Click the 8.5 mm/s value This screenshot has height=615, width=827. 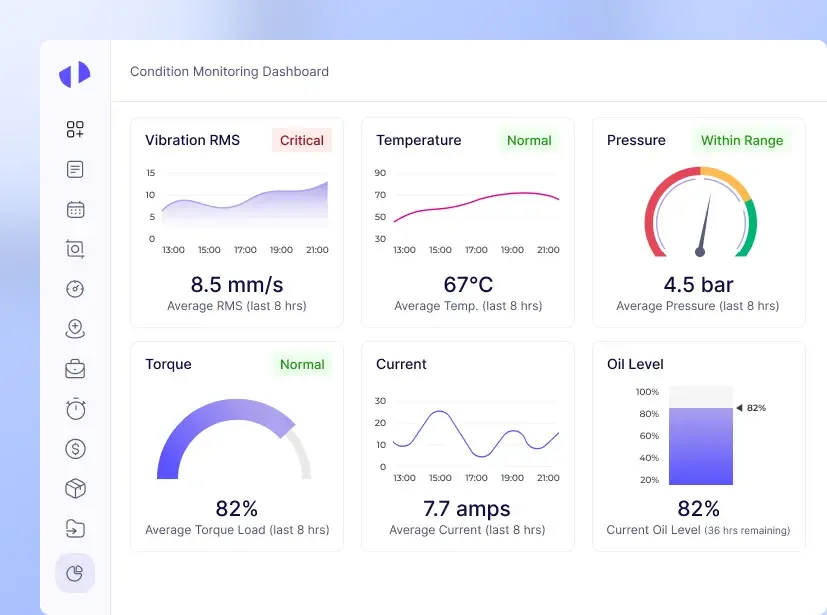coord(237,285)
